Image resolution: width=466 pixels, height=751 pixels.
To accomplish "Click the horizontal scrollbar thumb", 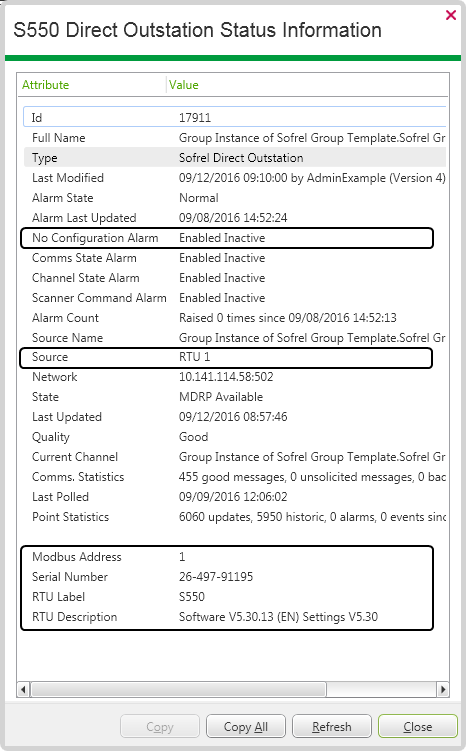I will (x=179, y=690).
